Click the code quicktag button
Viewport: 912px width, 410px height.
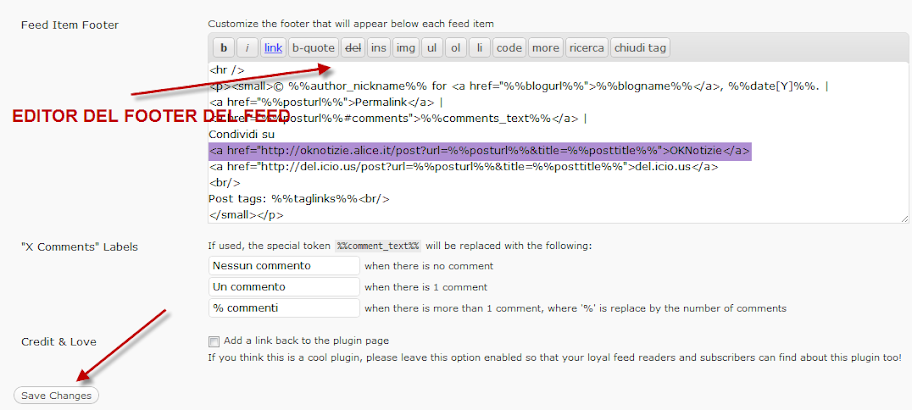point(509,48)
